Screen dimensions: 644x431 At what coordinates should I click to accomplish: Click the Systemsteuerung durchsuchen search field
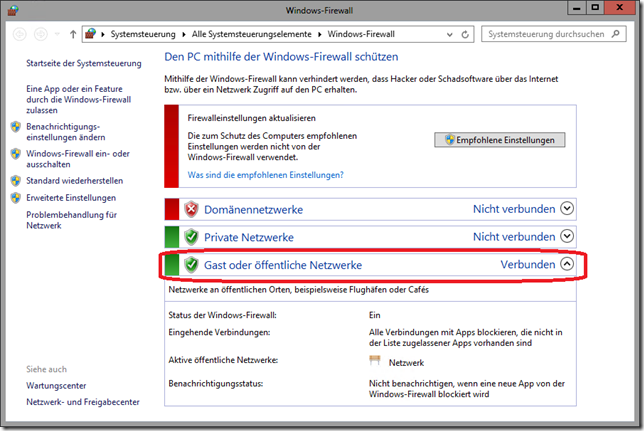(554, 34)
